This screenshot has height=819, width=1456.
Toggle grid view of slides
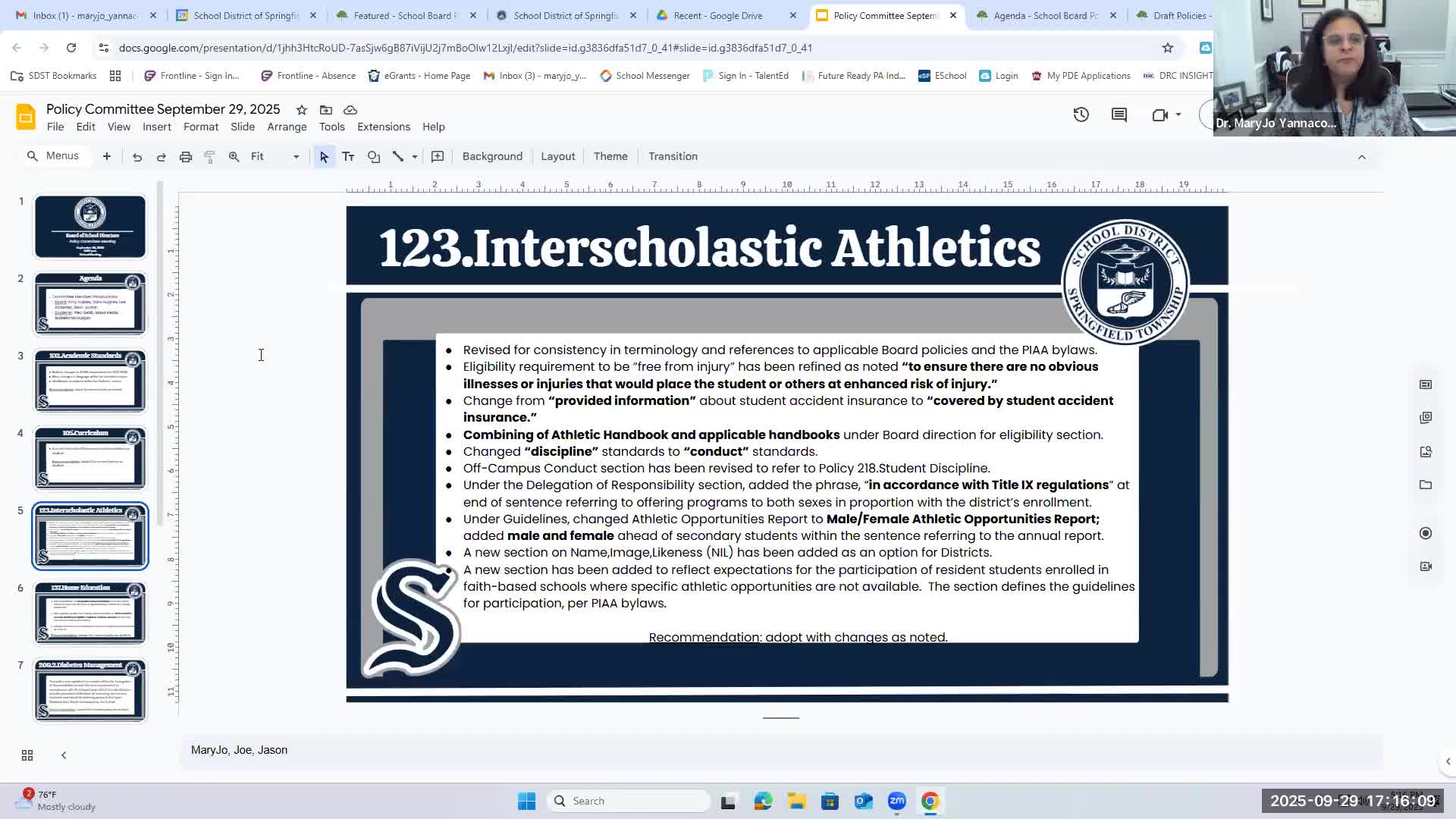pos(27,755)
